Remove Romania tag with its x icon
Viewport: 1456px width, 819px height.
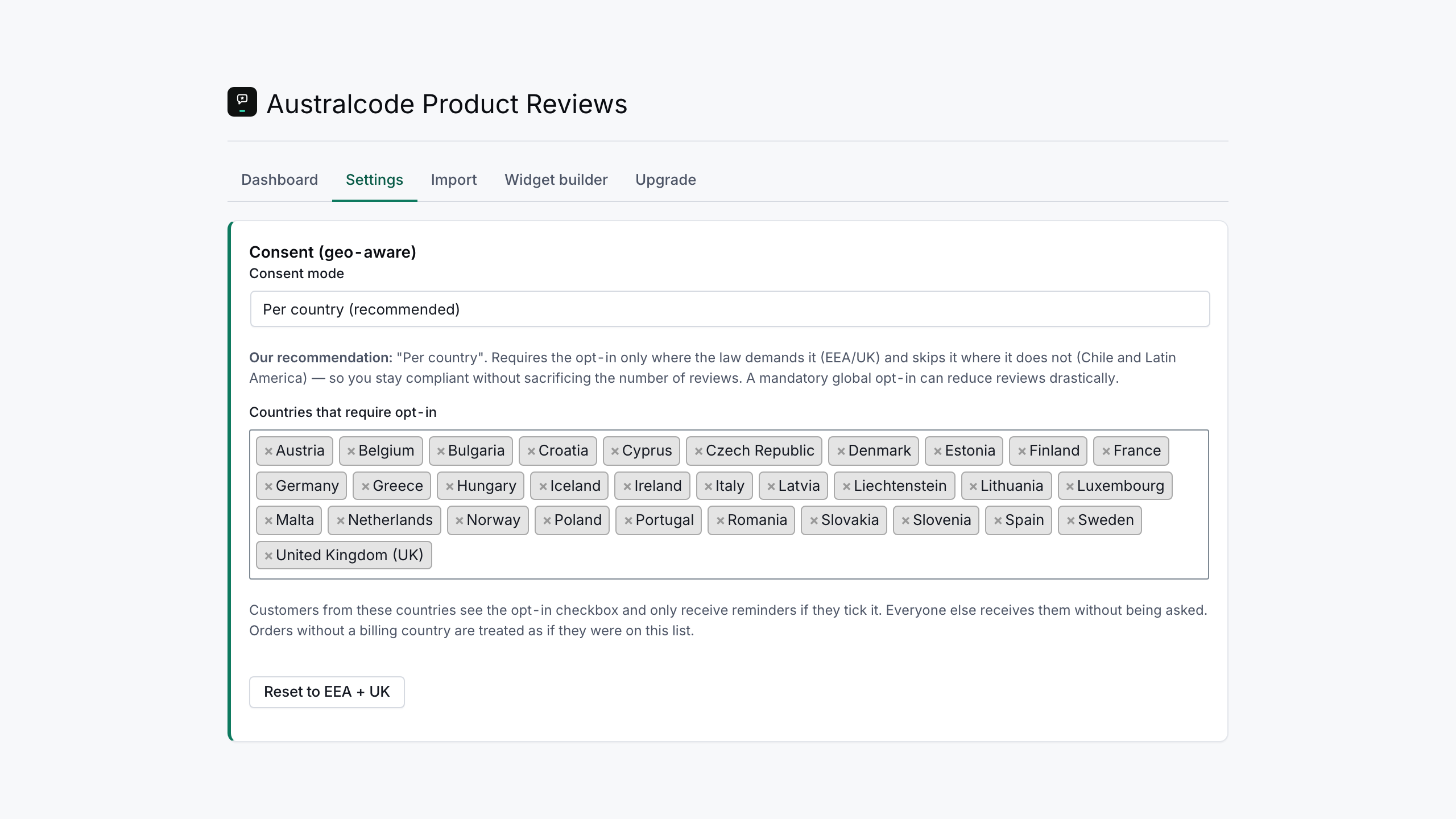(x=720, y=520)
